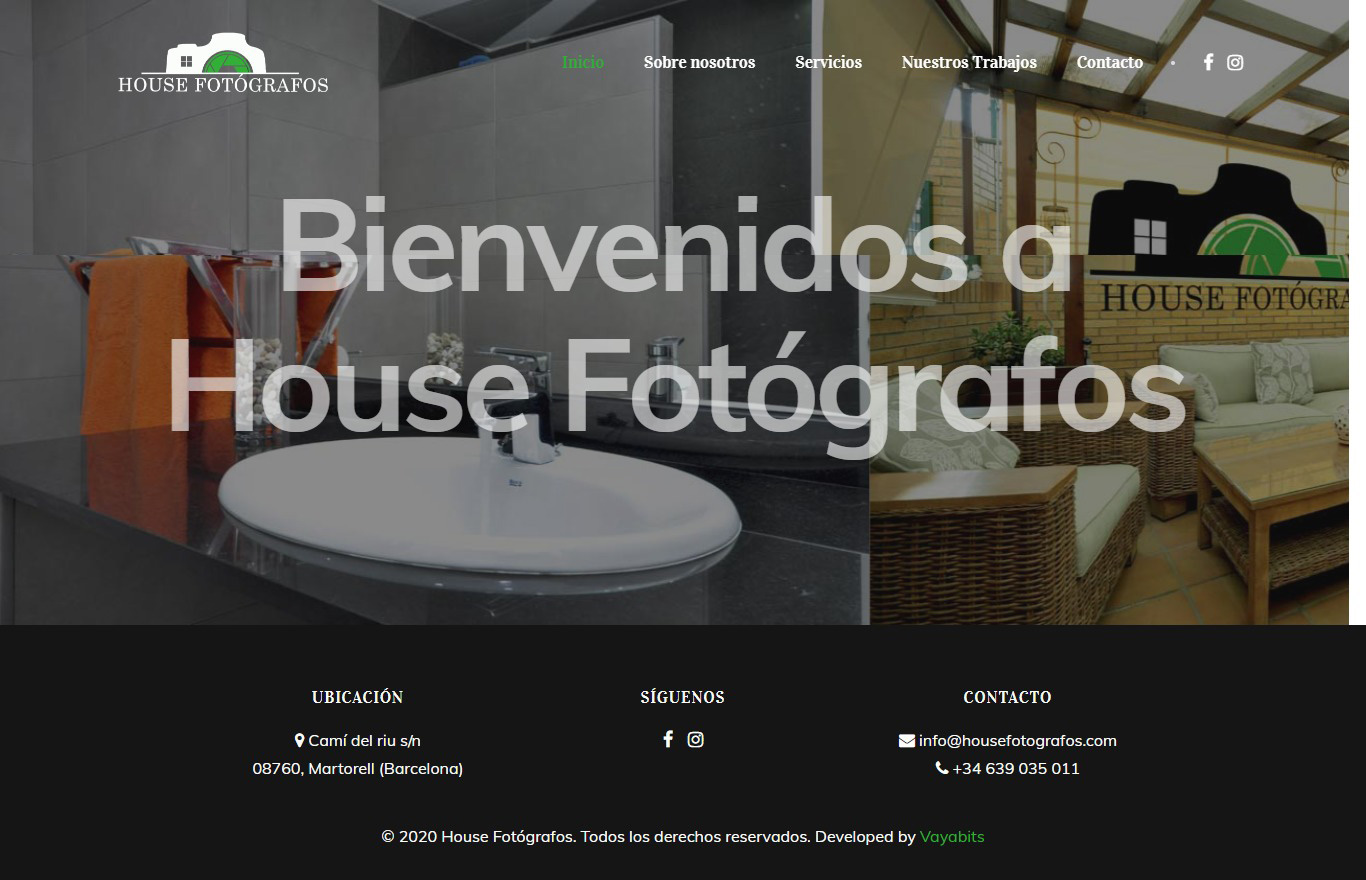
Task: Click the map pin icon by Camí del riu
Action: (299, 740)
